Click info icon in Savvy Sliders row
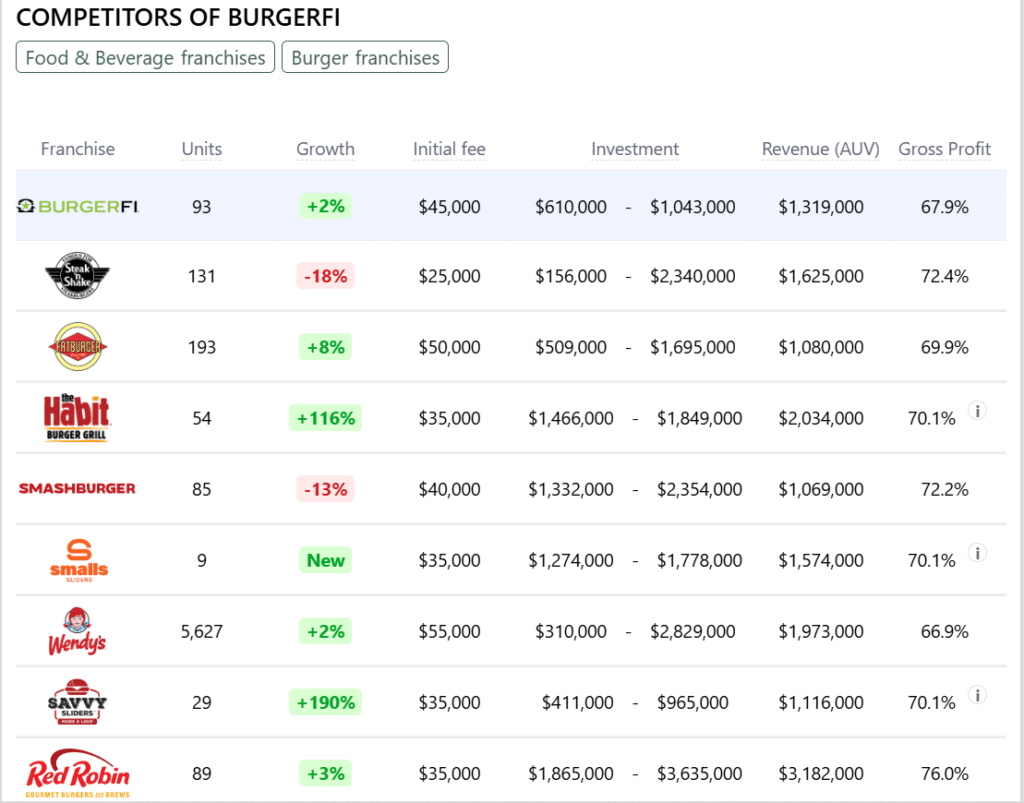 tap(977, 695)
